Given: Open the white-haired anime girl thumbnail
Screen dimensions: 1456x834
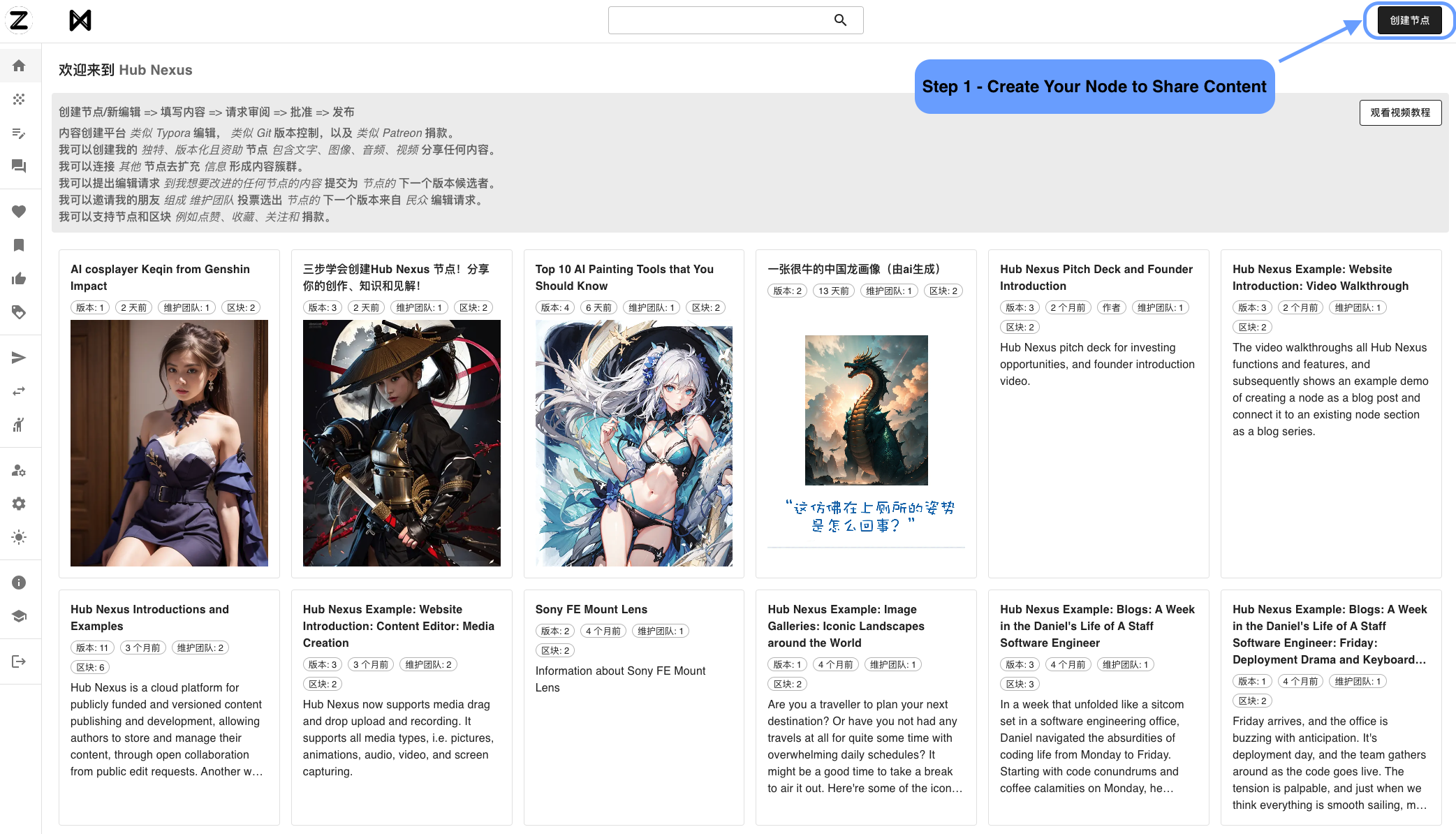Looking at the screenshot, I should 634,443.
